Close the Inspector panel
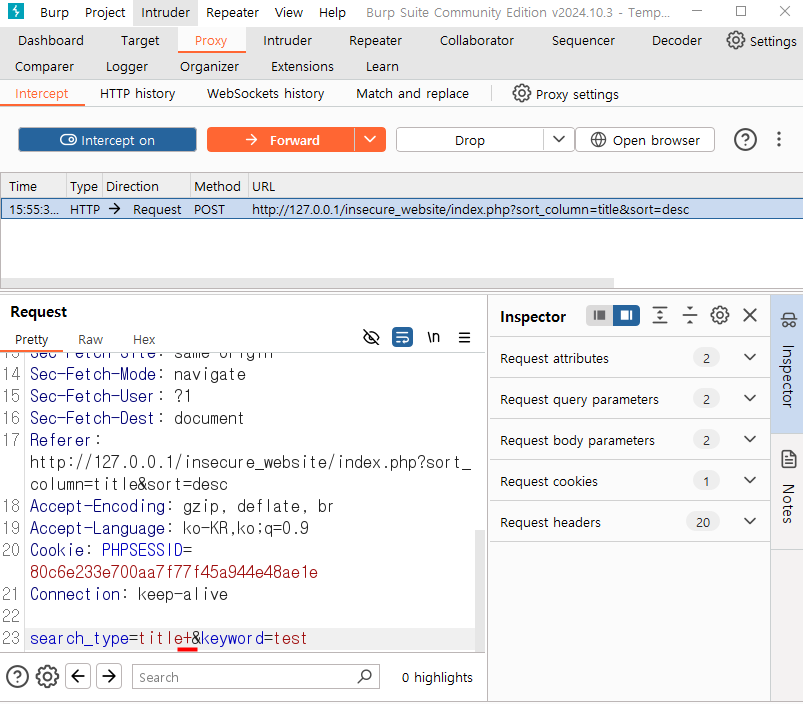Image resolution: width=803 pixels, height=704 pixels. [x=750, y=315]
